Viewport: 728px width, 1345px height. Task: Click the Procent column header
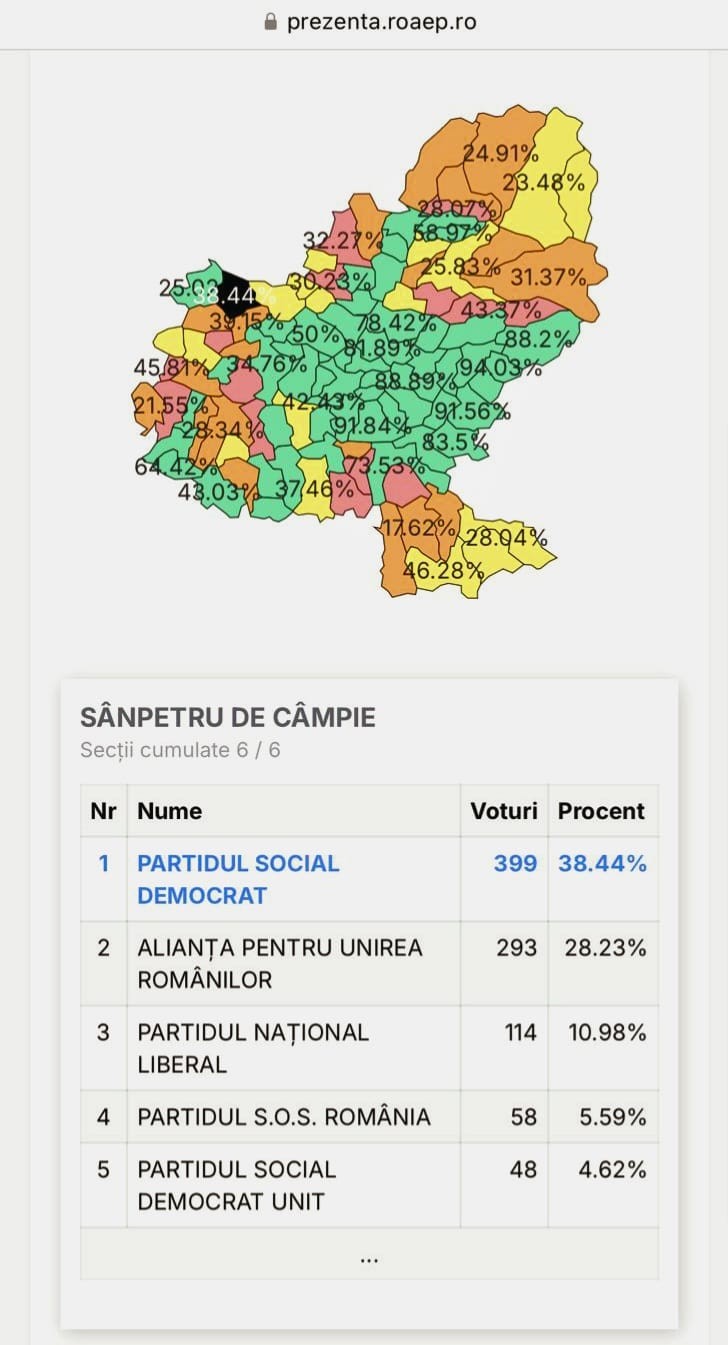point(601,811)
